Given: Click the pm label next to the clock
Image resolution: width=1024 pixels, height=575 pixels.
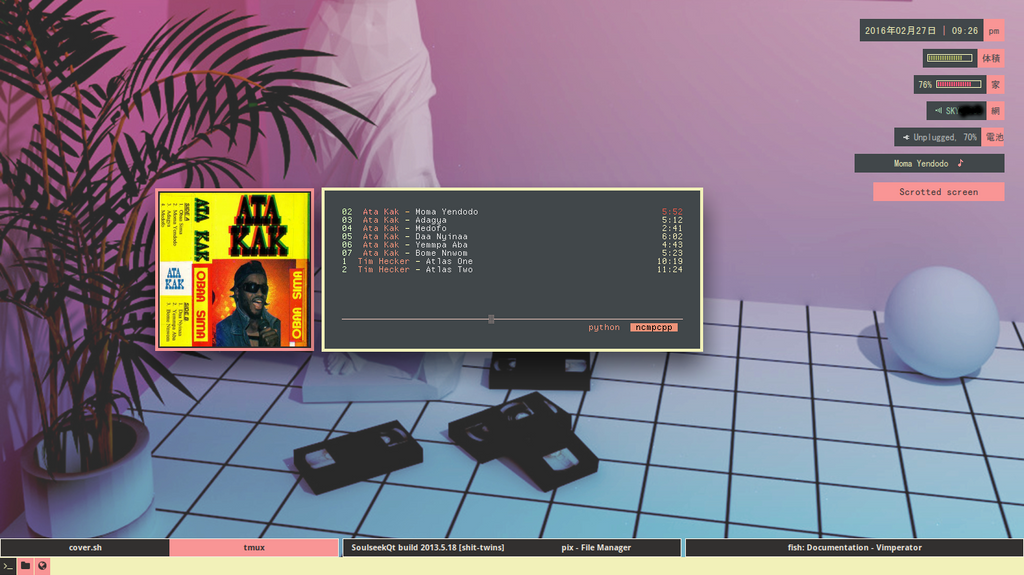Looking at the screenshot, I should (994, 31).
